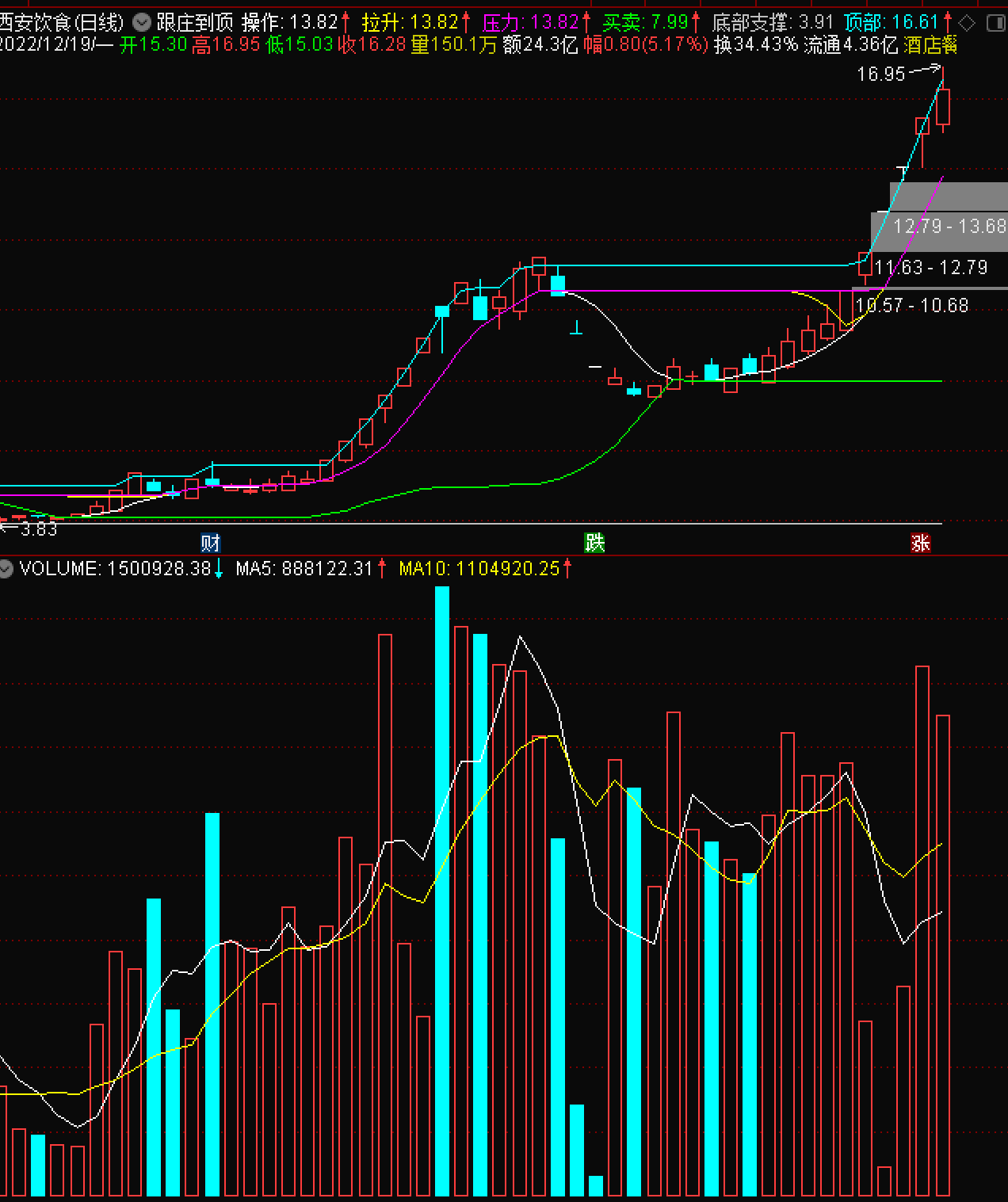This screenshot has width=1008, height=1202.
Task: Click the 流通4.36亿 float shares text
Action: (851, 44)
